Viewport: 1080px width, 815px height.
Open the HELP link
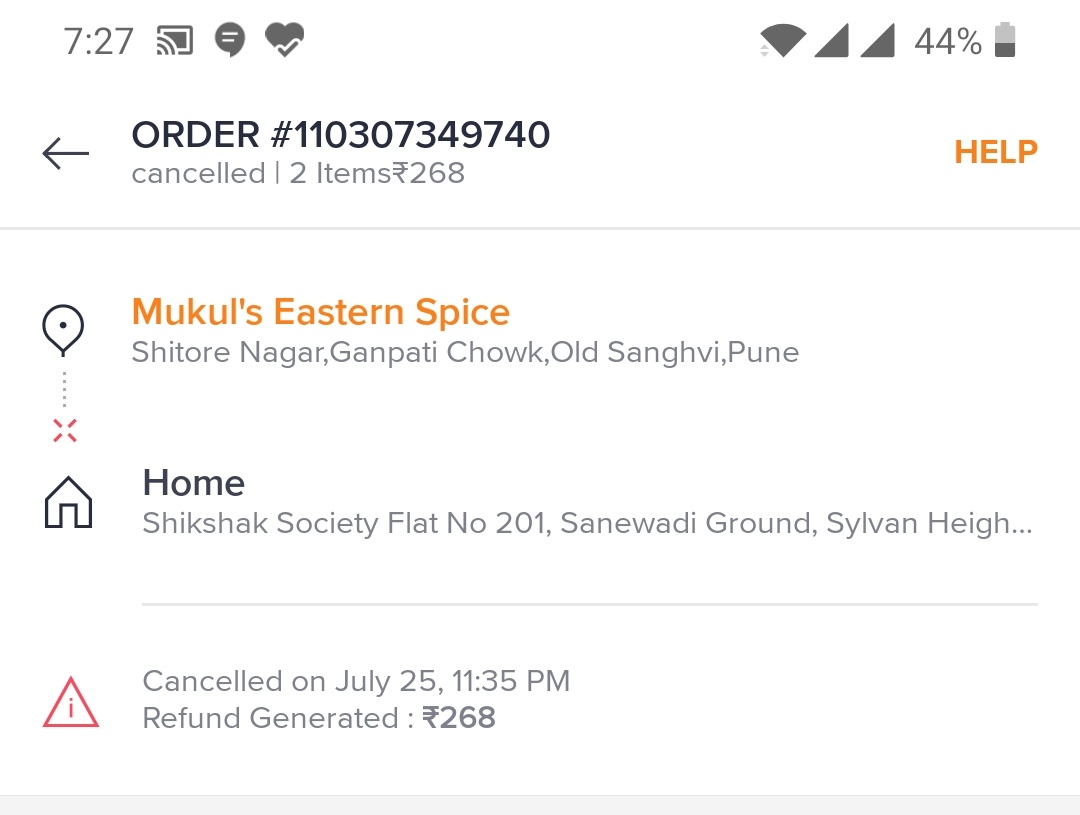(995, 152)
